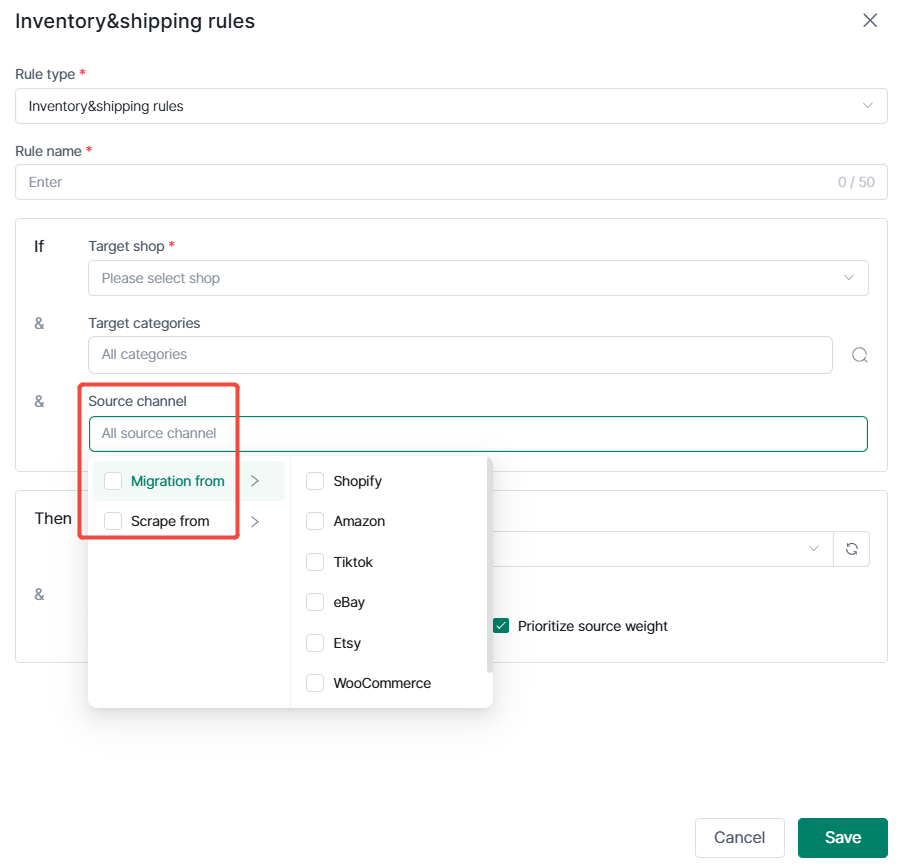Uncheck Prioritize source weight

(501, 626)
